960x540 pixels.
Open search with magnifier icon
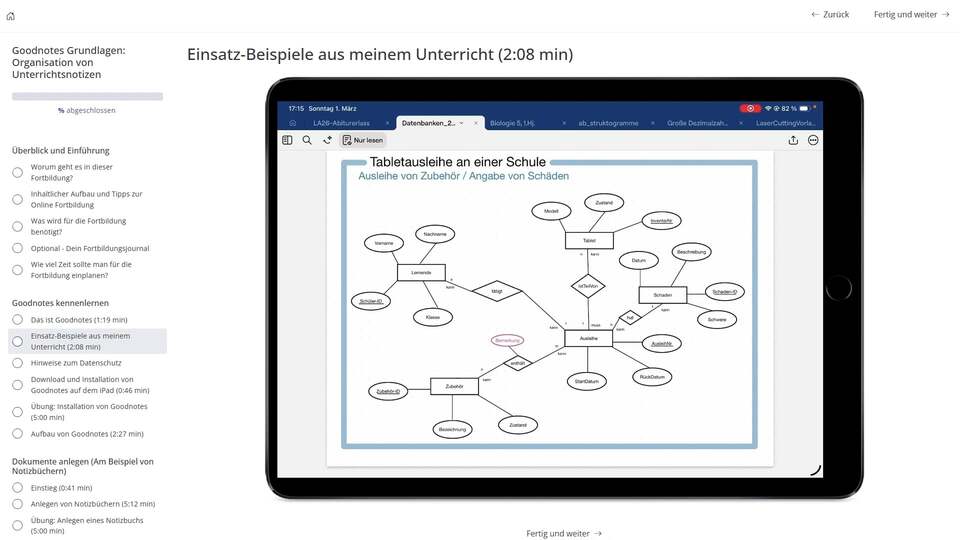(x=307, y=140)
